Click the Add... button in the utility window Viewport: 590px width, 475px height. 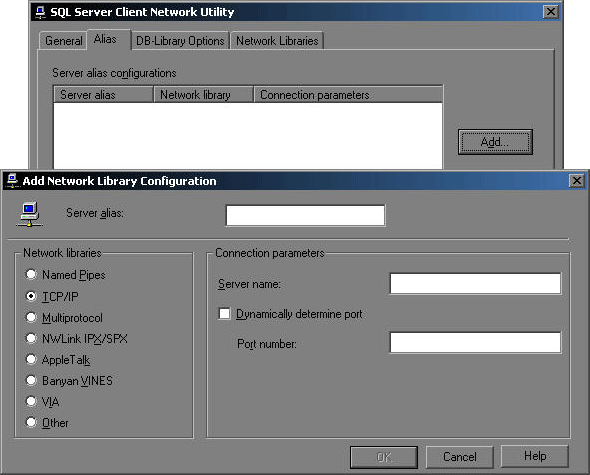point(495,142)
